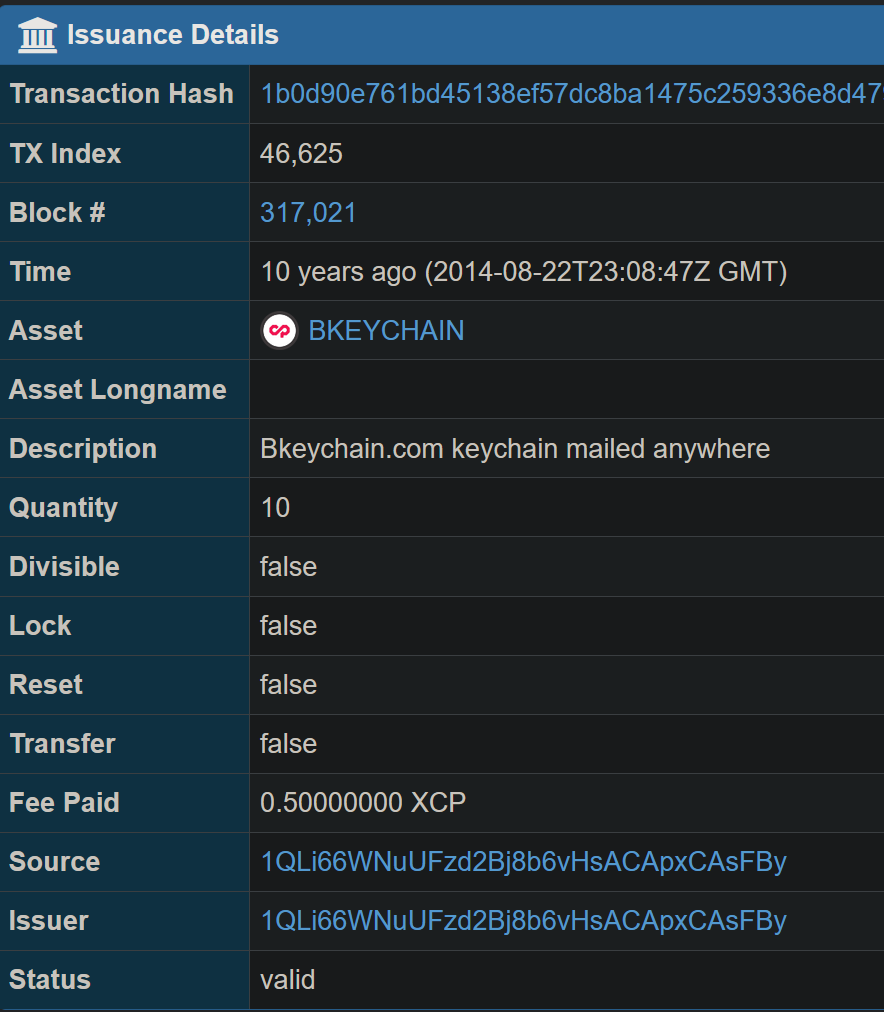Click the Divisible false value
This screenshot has height=1012, width=884.
[x=288, y=567]
